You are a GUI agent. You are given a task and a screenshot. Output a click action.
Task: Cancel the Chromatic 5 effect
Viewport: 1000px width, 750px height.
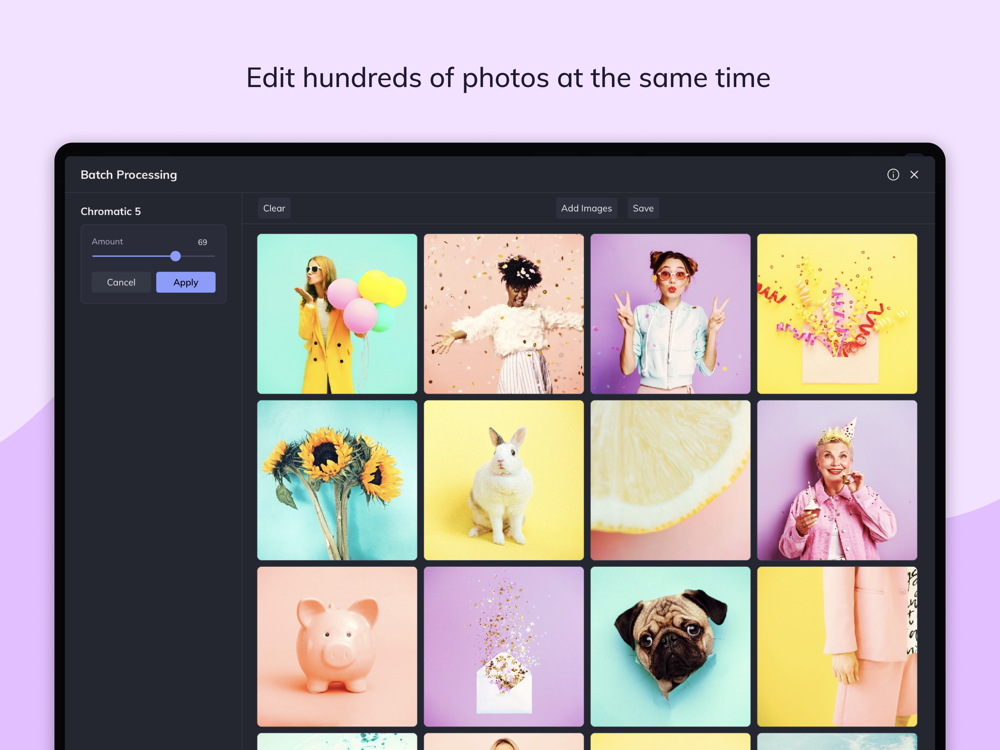121,283
